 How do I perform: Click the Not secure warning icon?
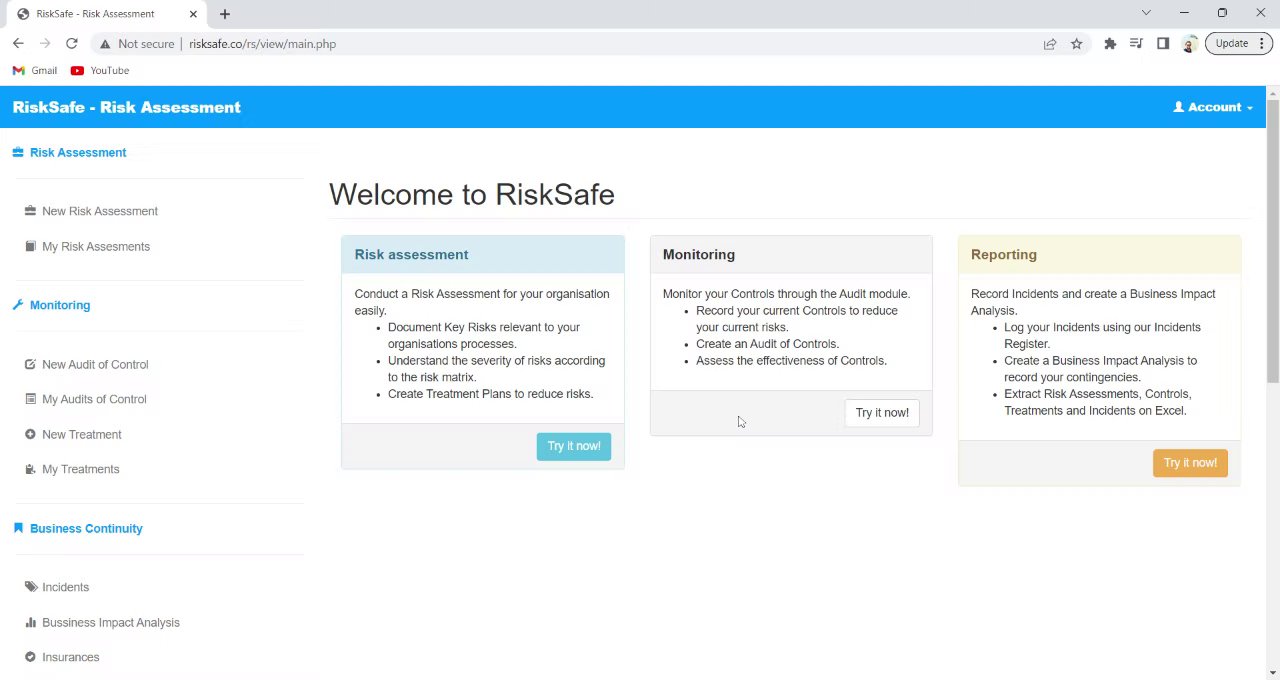(x=105, y=44)
